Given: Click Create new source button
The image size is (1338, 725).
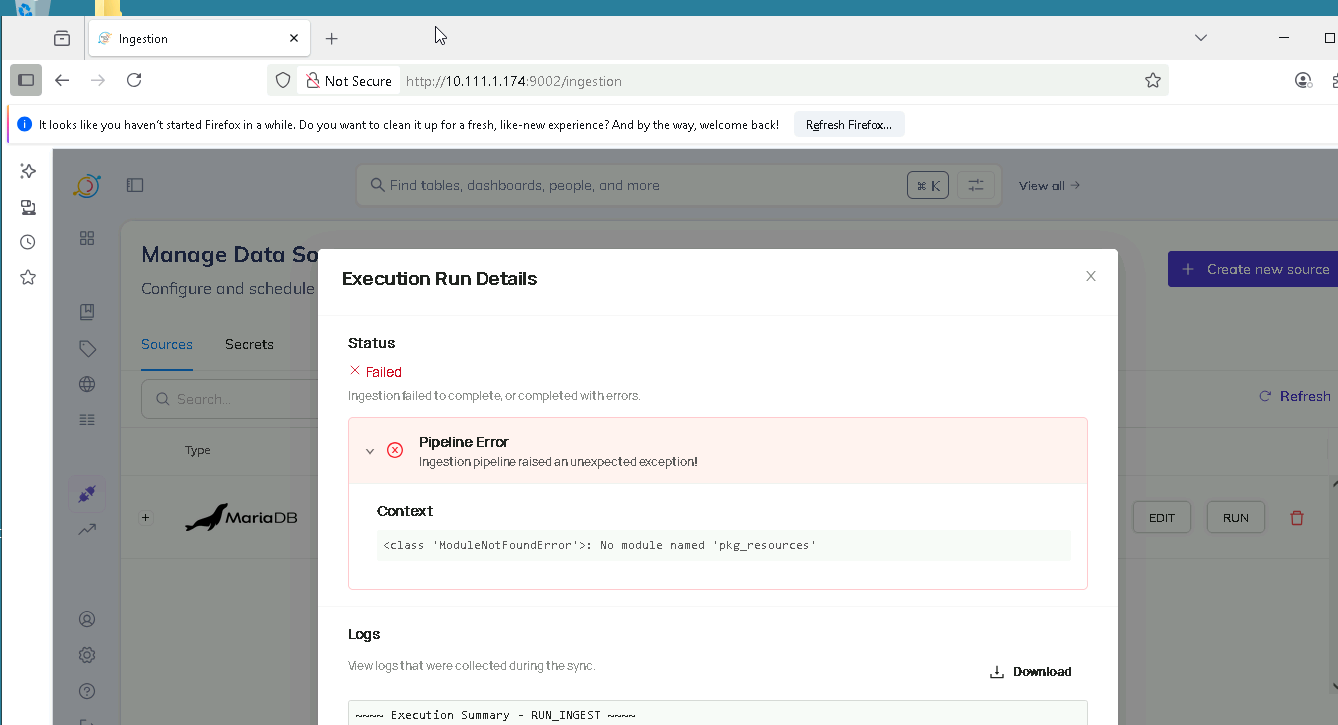Looking at the screenshot, I should point(1255,269).
